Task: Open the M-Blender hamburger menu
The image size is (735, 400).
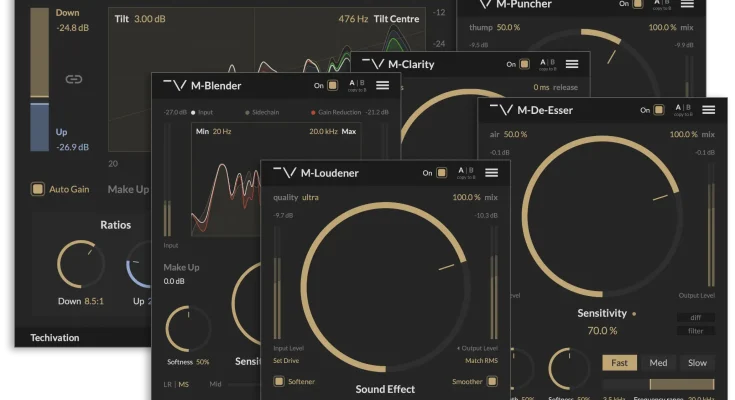Action: 382,85
